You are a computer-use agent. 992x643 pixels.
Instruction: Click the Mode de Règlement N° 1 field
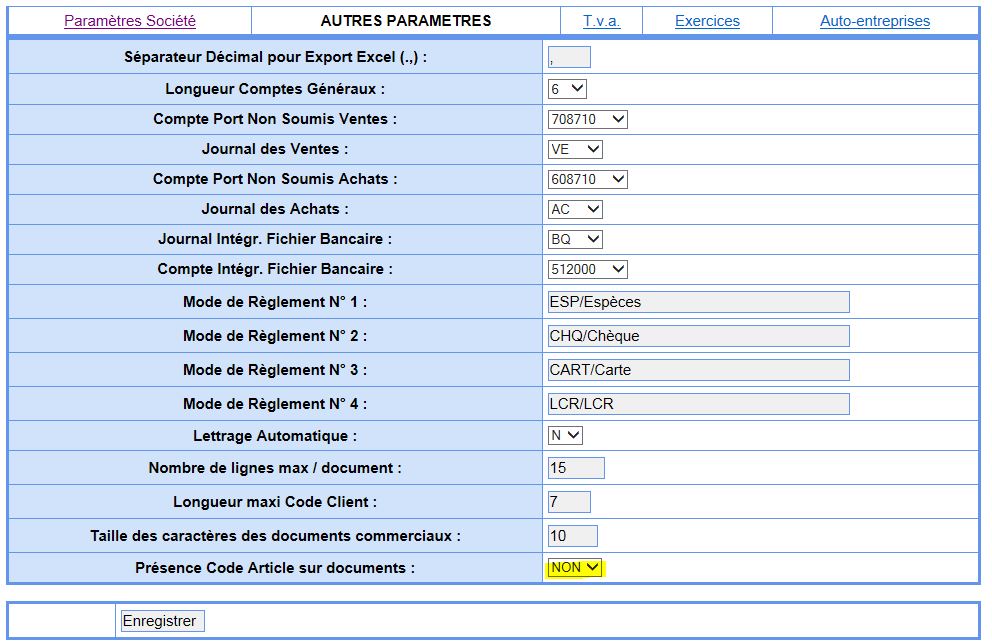pyautogui.click(x=698, y=302)
